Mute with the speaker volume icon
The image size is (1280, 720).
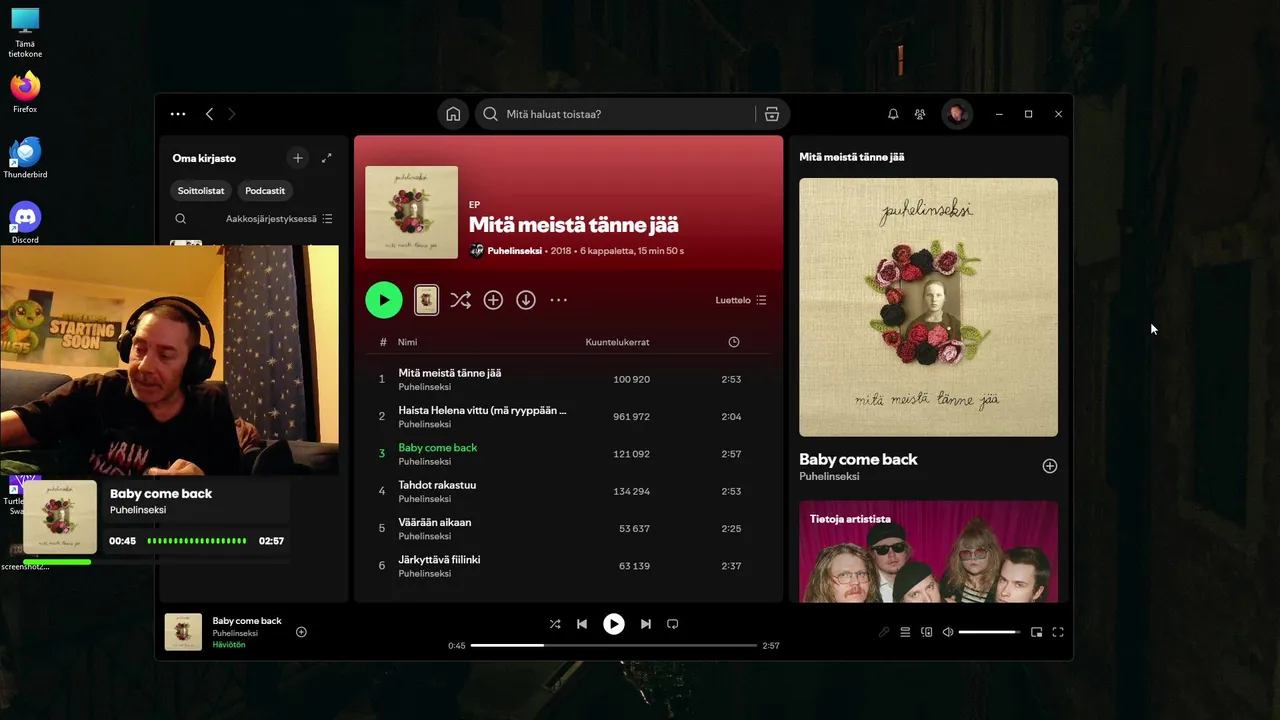point(948,632)
